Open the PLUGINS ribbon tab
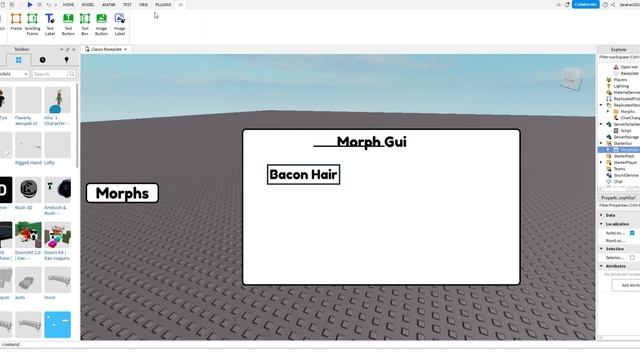The image size is (640, 360). click(163, 4)
